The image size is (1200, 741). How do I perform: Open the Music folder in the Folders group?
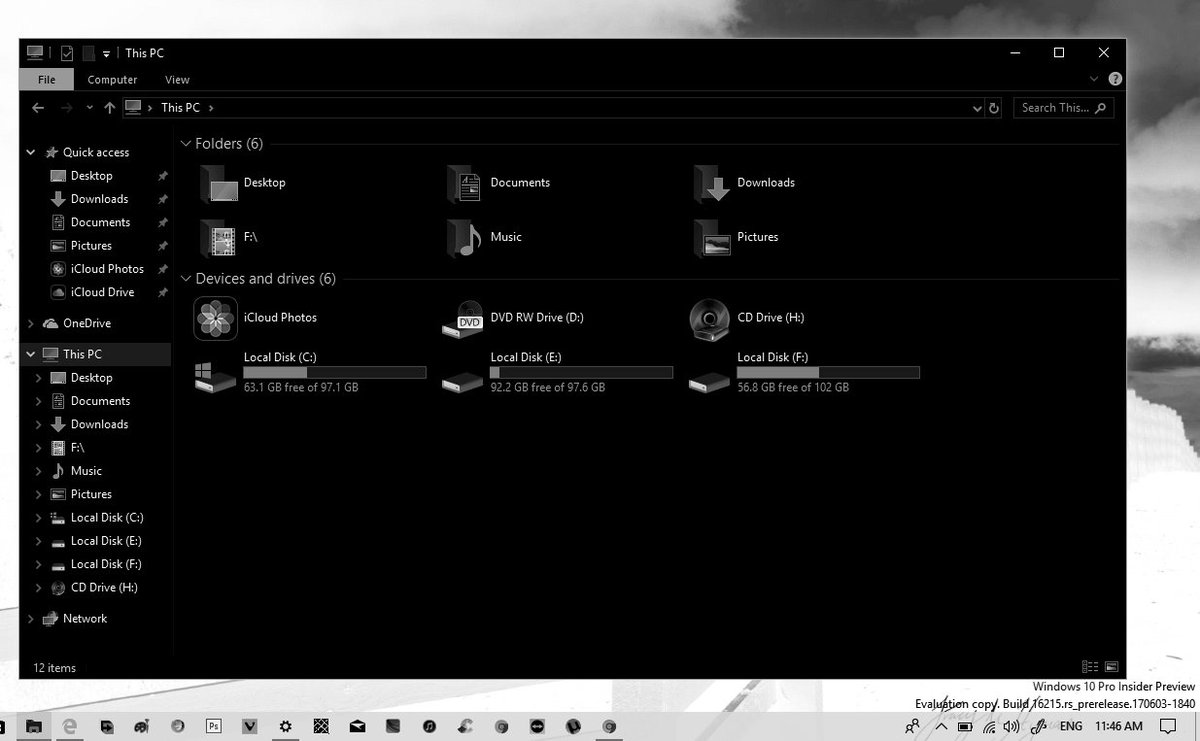tap(484, 238)
